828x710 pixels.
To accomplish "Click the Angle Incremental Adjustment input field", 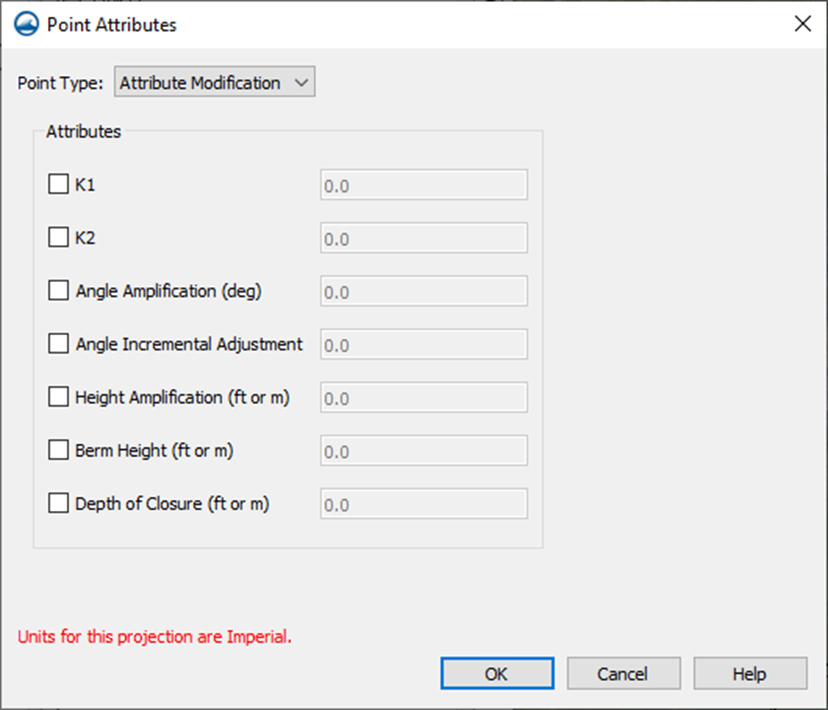I will pyautogui.click(x=424, y=344).
